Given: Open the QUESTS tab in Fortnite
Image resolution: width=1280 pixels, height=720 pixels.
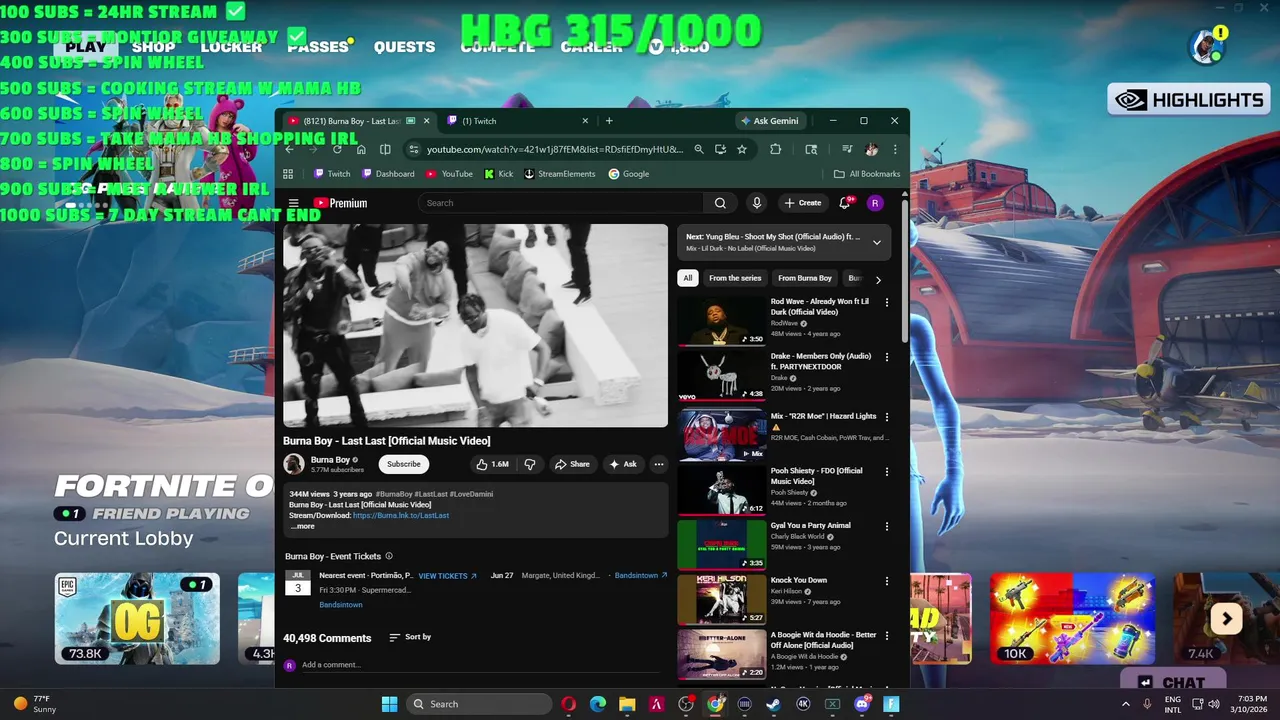Looking at the screenshot, I should (x=404, y=47).
